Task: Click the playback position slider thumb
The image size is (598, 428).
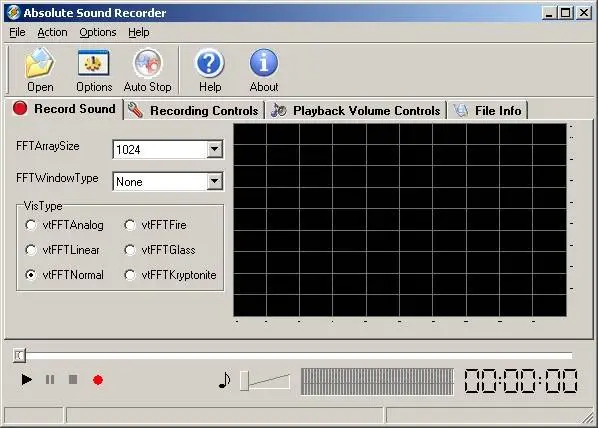Action: pyautogui.click(x=19, y=356)
